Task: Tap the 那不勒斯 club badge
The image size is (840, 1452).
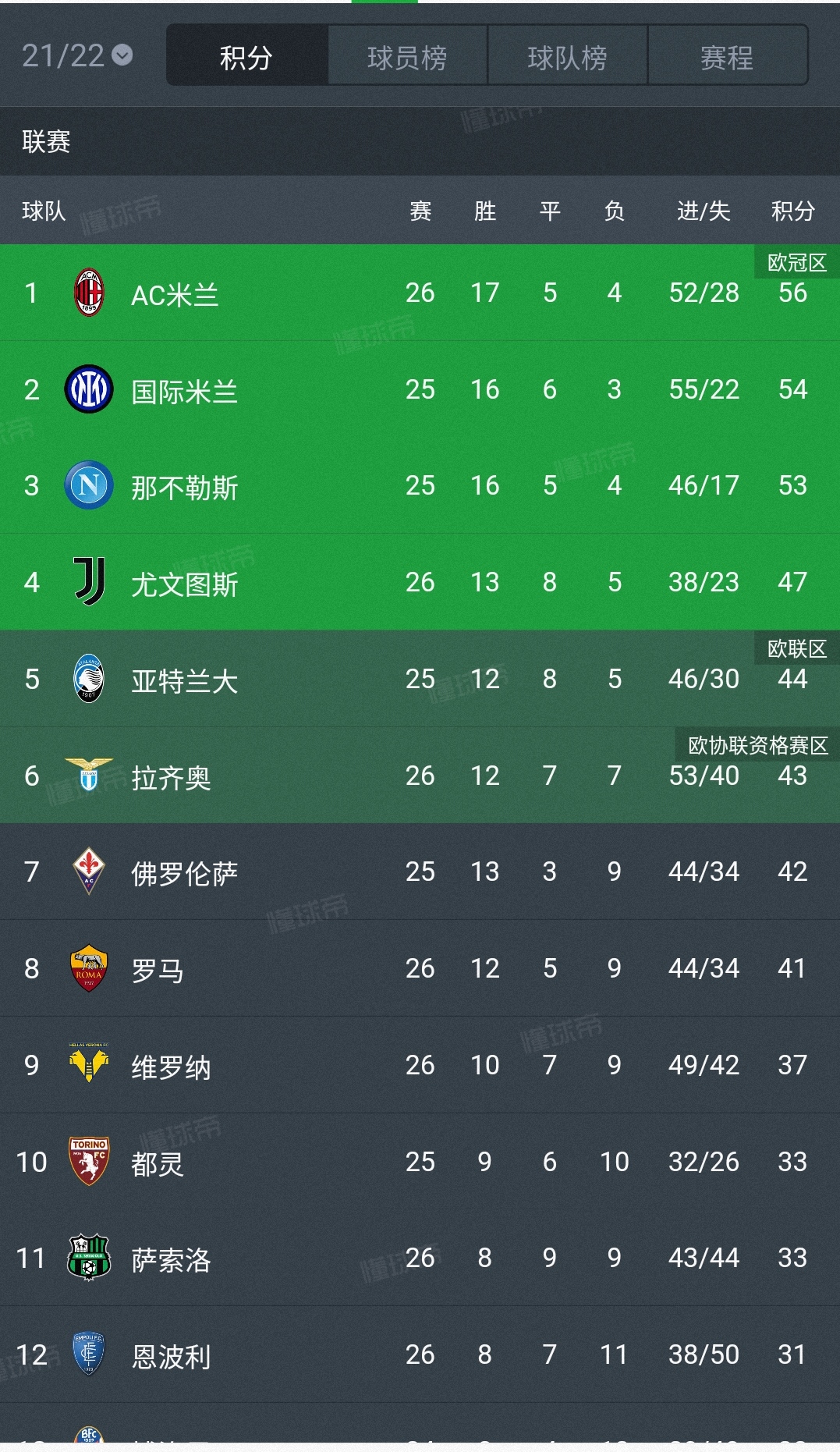Action: click(x=89, y=485)
